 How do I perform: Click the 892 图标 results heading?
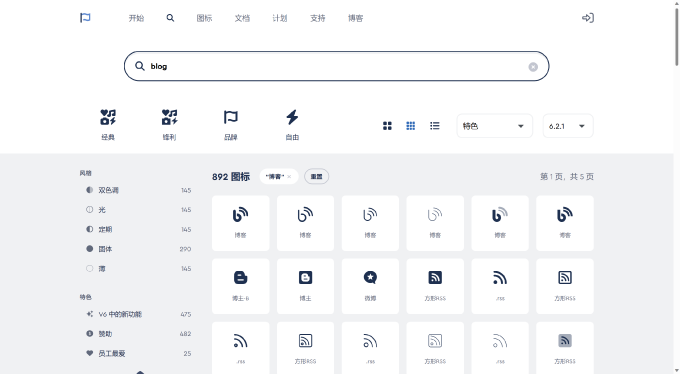pos(231,177)
